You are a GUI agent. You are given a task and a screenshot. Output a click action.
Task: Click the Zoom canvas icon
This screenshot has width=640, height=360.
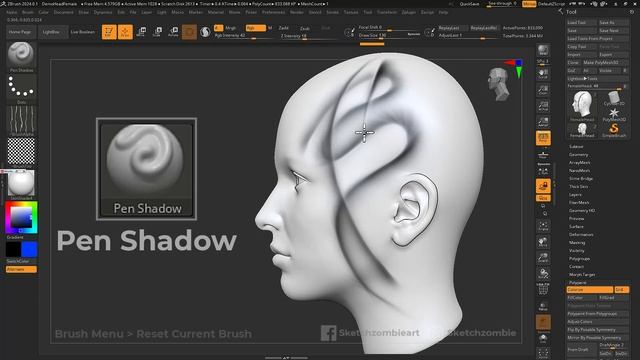[x=543, y=90]
